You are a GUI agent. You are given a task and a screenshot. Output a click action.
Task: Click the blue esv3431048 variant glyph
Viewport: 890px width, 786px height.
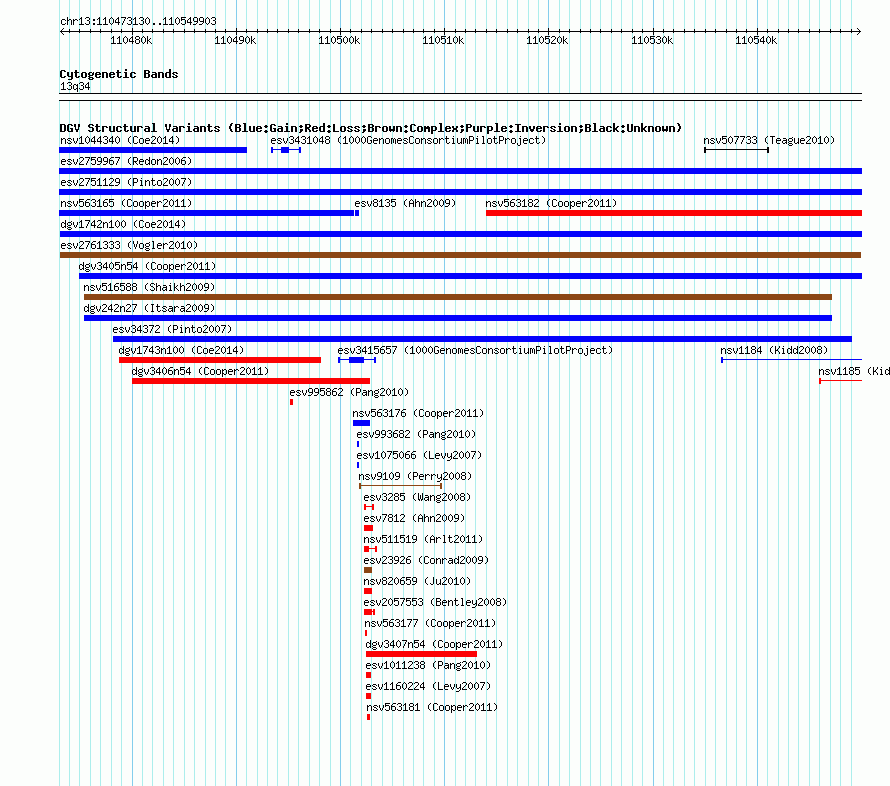286,150
